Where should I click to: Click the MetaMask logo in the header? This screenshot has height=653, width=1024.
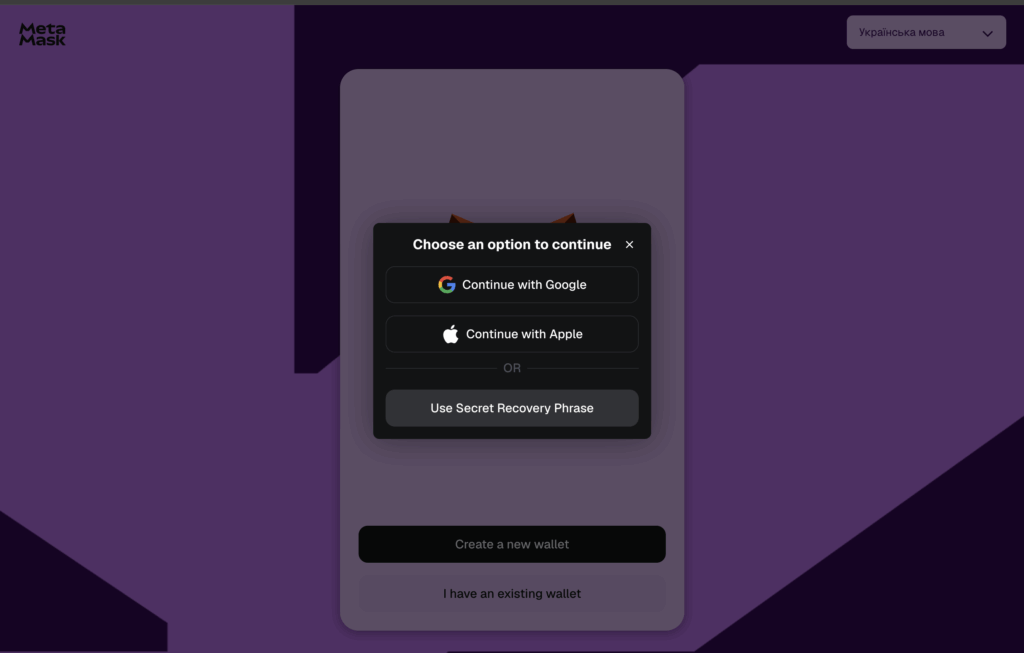pos(42,35)
